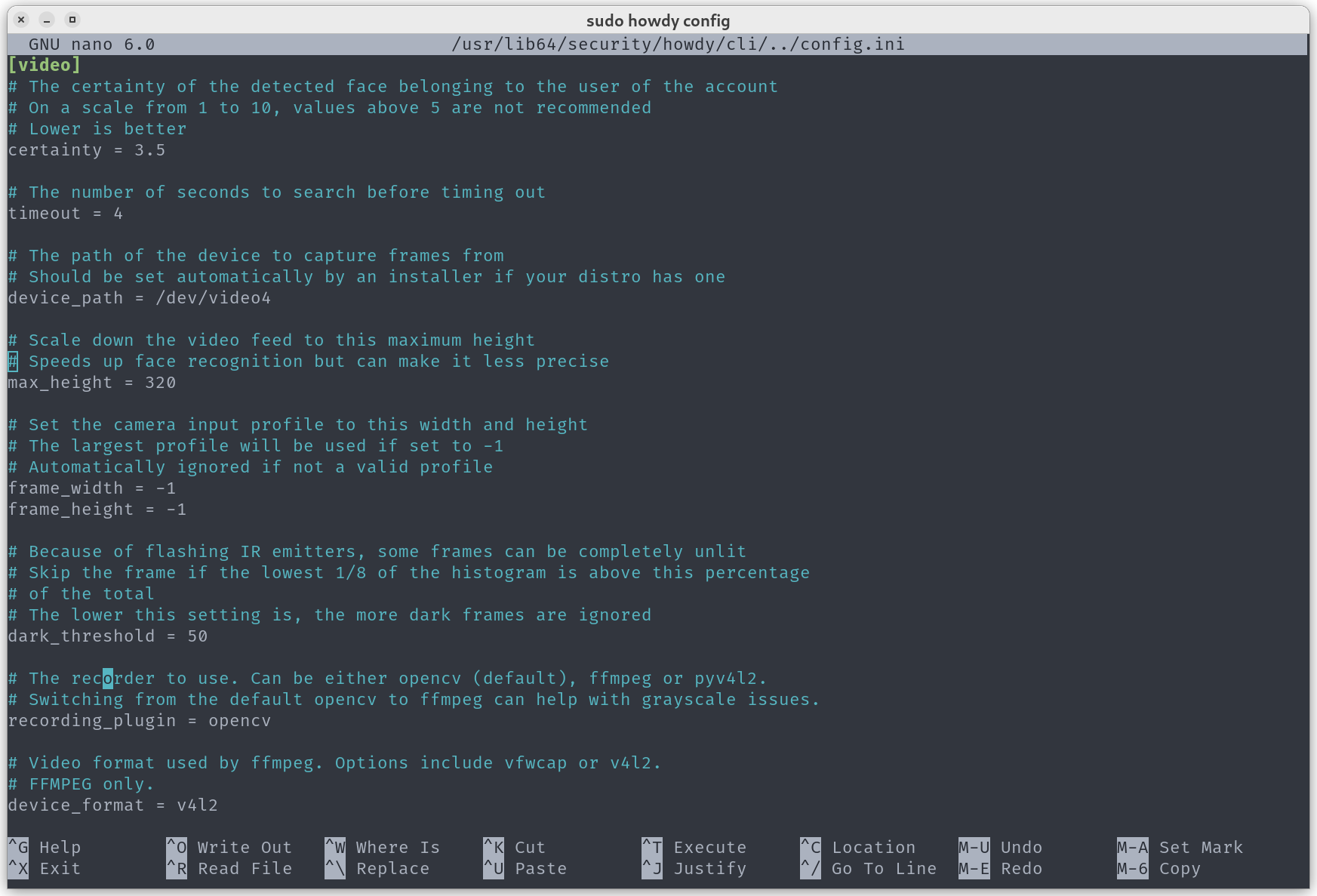This screenshot has width=1317, height=896.
Task: Click comment 'The largest profile will be used'
Action: pyautogui.click(x=255, y=446)
